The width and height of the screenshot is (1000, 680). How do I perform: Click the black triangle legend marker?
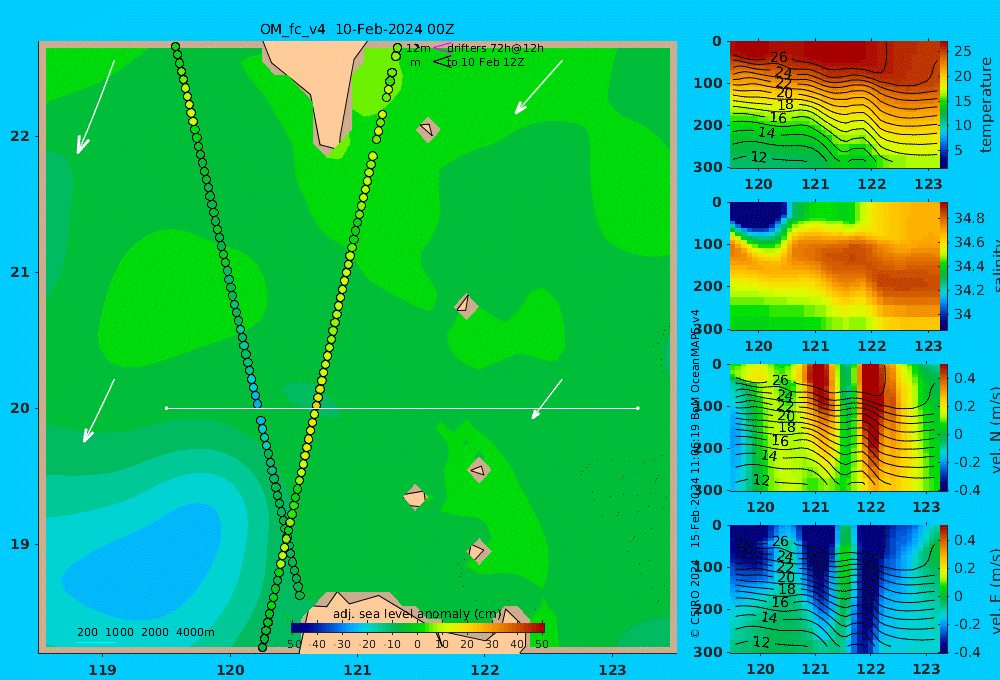coord(442,62)
